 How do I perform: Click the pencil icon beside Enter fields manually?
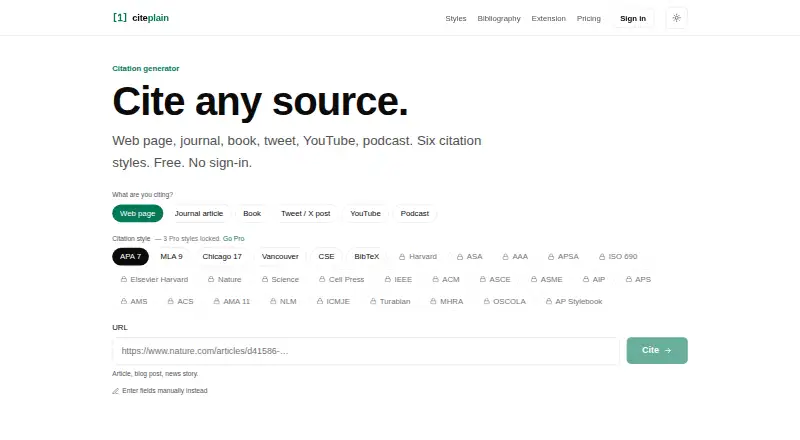click(x=116, y=391)
